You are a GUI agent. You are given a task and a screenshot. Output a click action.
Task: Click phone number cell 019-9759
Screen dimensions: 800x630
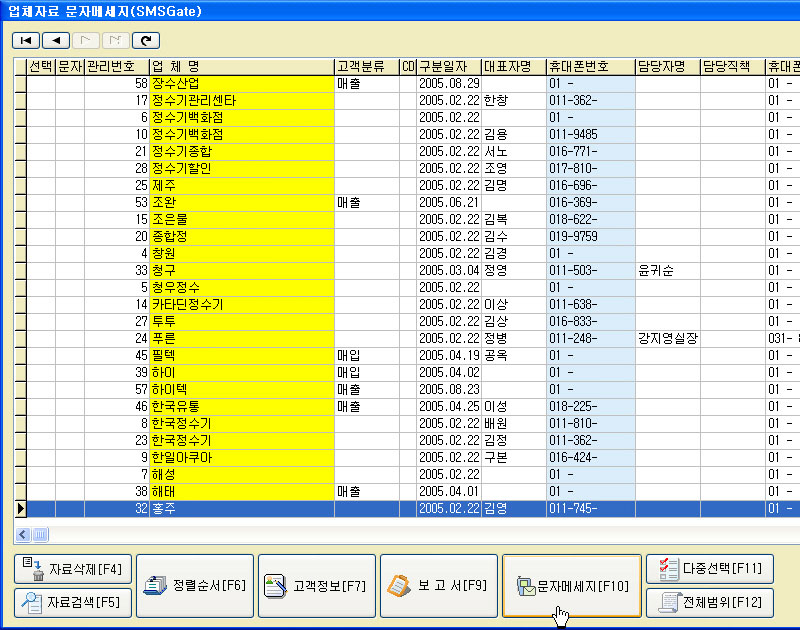[x=591, y=237]
